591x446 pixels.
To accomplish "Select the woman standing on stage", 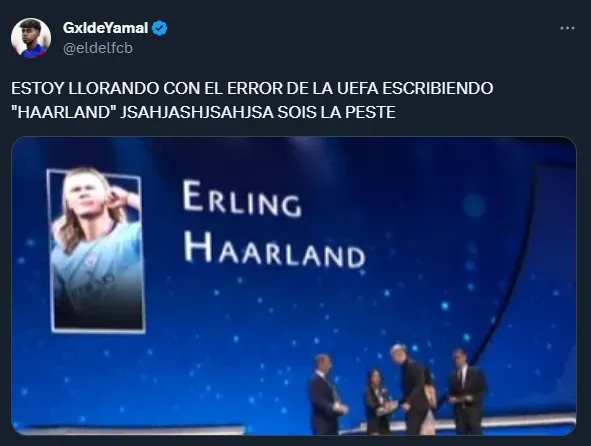I will click(378, 402).
